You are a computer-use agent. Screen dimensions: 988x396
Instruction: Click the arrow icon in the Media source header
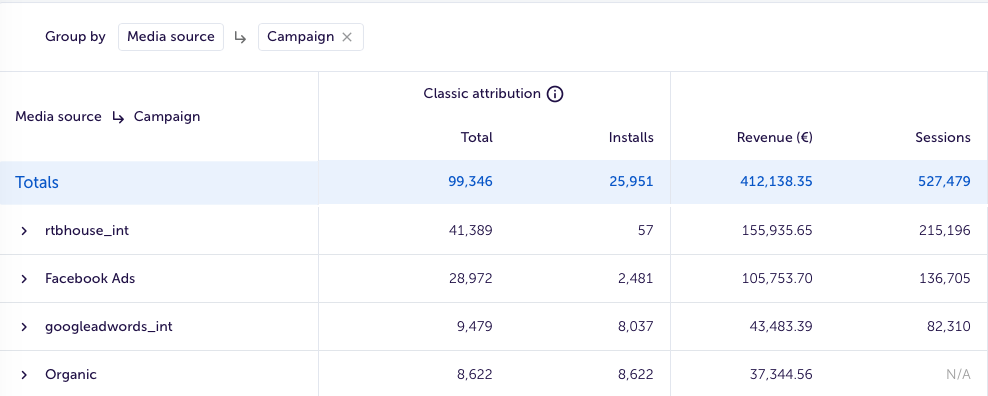(118, 117)
